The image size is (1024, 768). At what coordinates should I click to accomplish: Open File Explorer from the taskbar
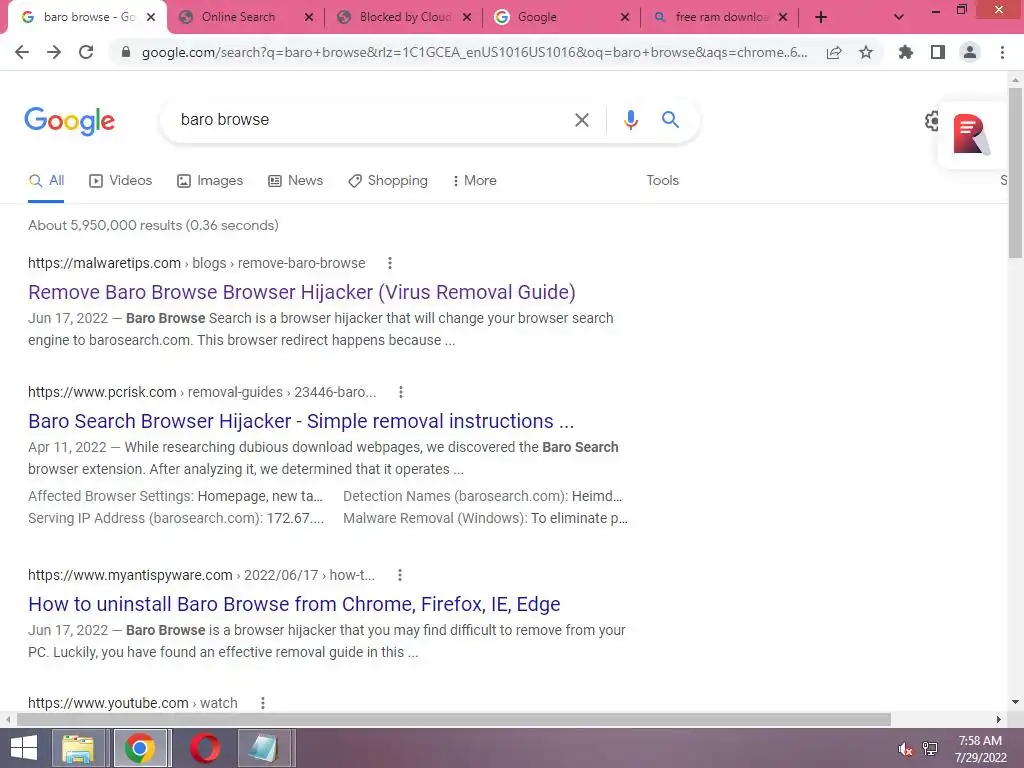pos(78,748)
